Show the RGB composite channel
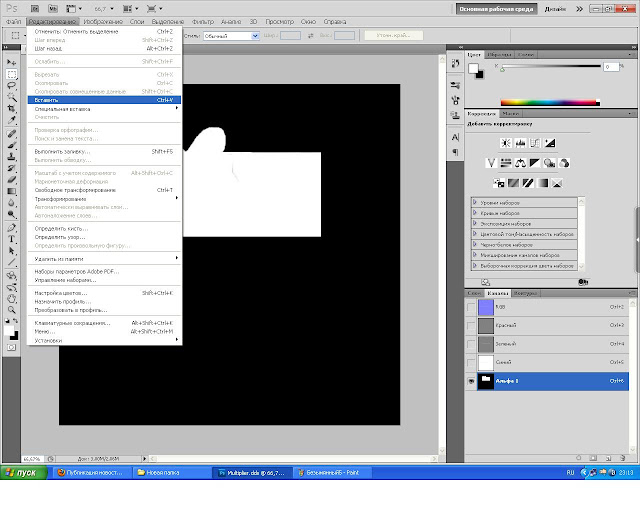 [471, 307]
